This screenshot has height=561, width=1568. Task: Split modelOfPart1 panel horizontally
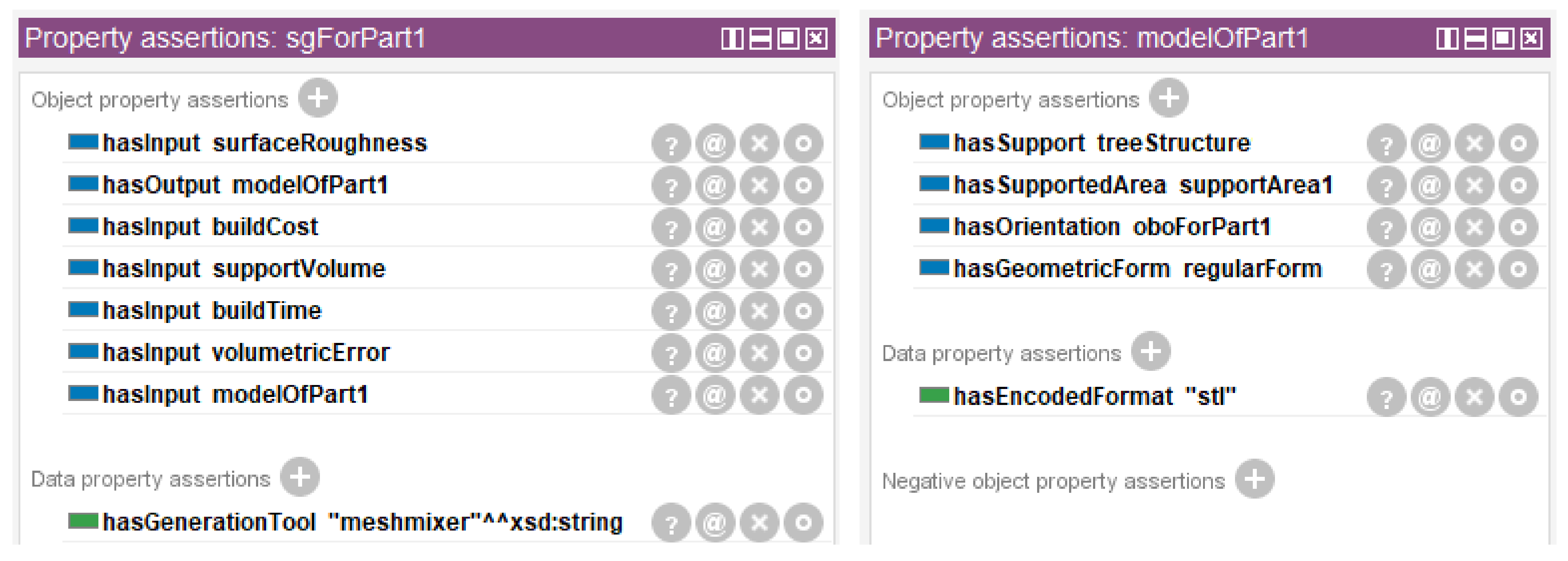click(x=1474, y=39)
